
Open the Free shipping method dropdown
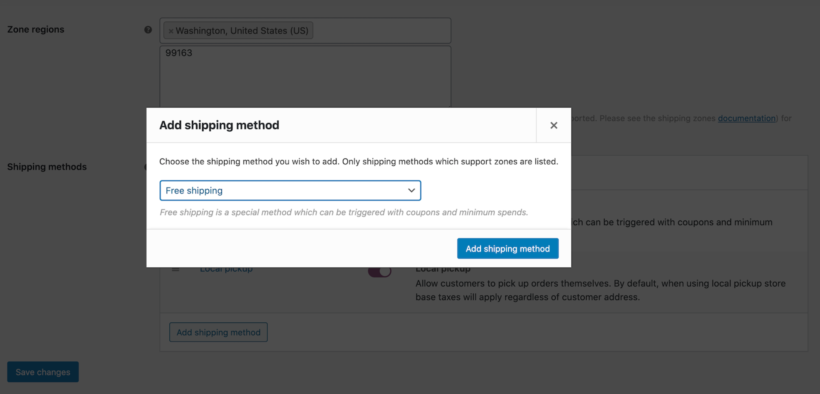[x=290, y=190]
